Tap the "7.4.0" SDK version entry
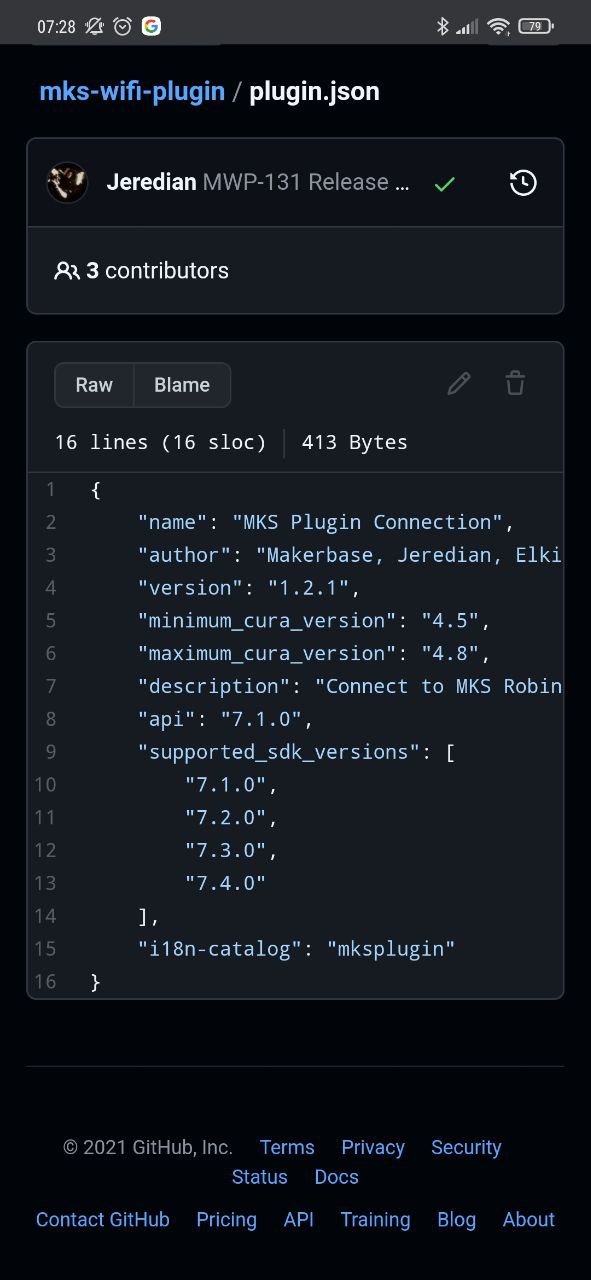591x1280 pixels. [x=225, y=883]
